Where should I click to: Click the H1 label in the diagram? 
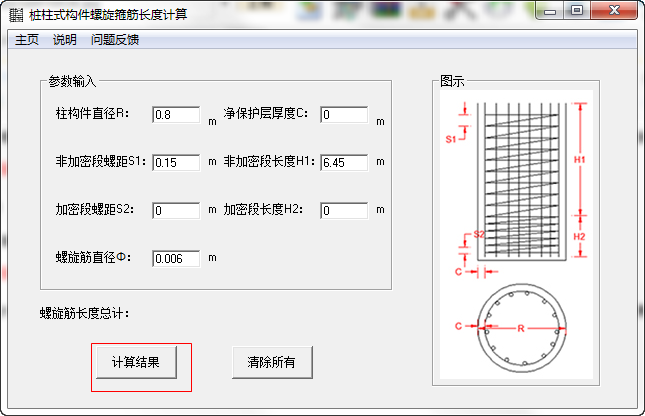pyautogui.click(x=579, y=159)
